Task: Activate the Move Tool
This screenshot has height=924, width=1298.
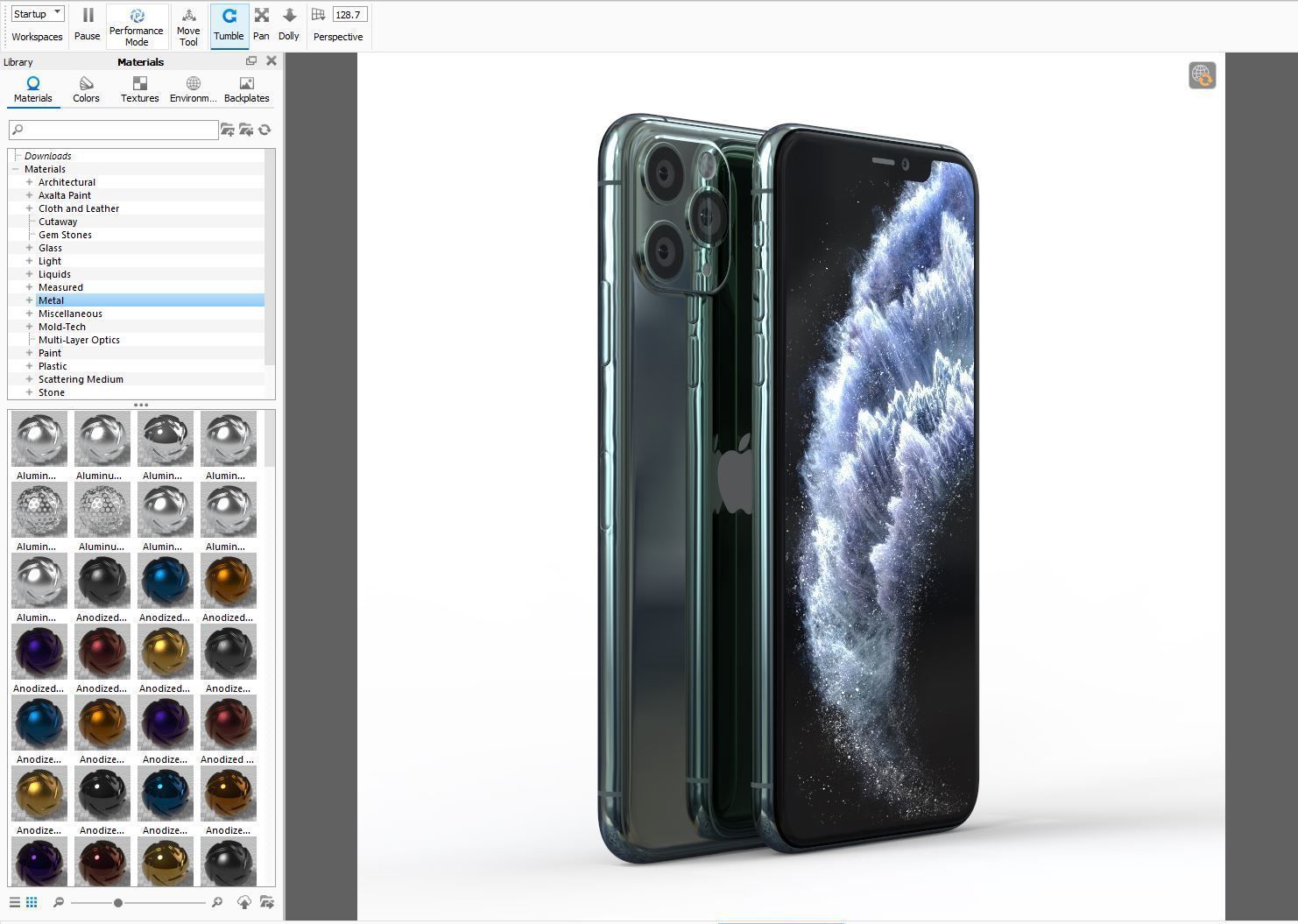Action: [188, 26]
